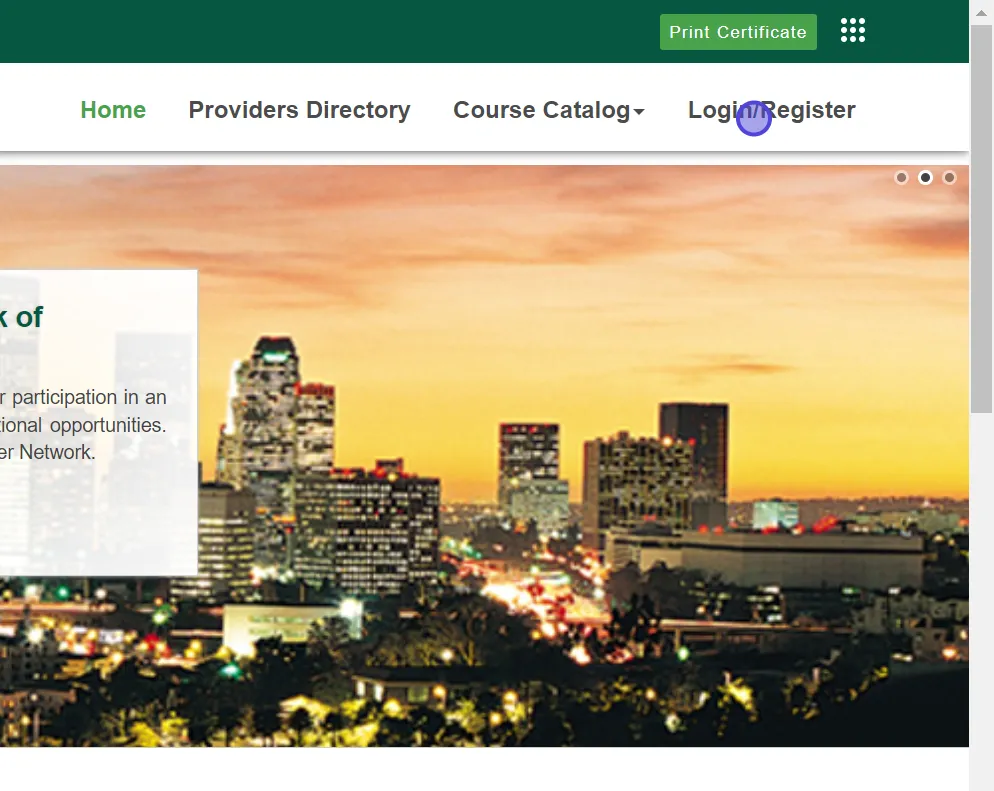994x791 pixels.
Task: Click the scrollbar up arrow
Action: pyautogui.click(x=981, y=10)
